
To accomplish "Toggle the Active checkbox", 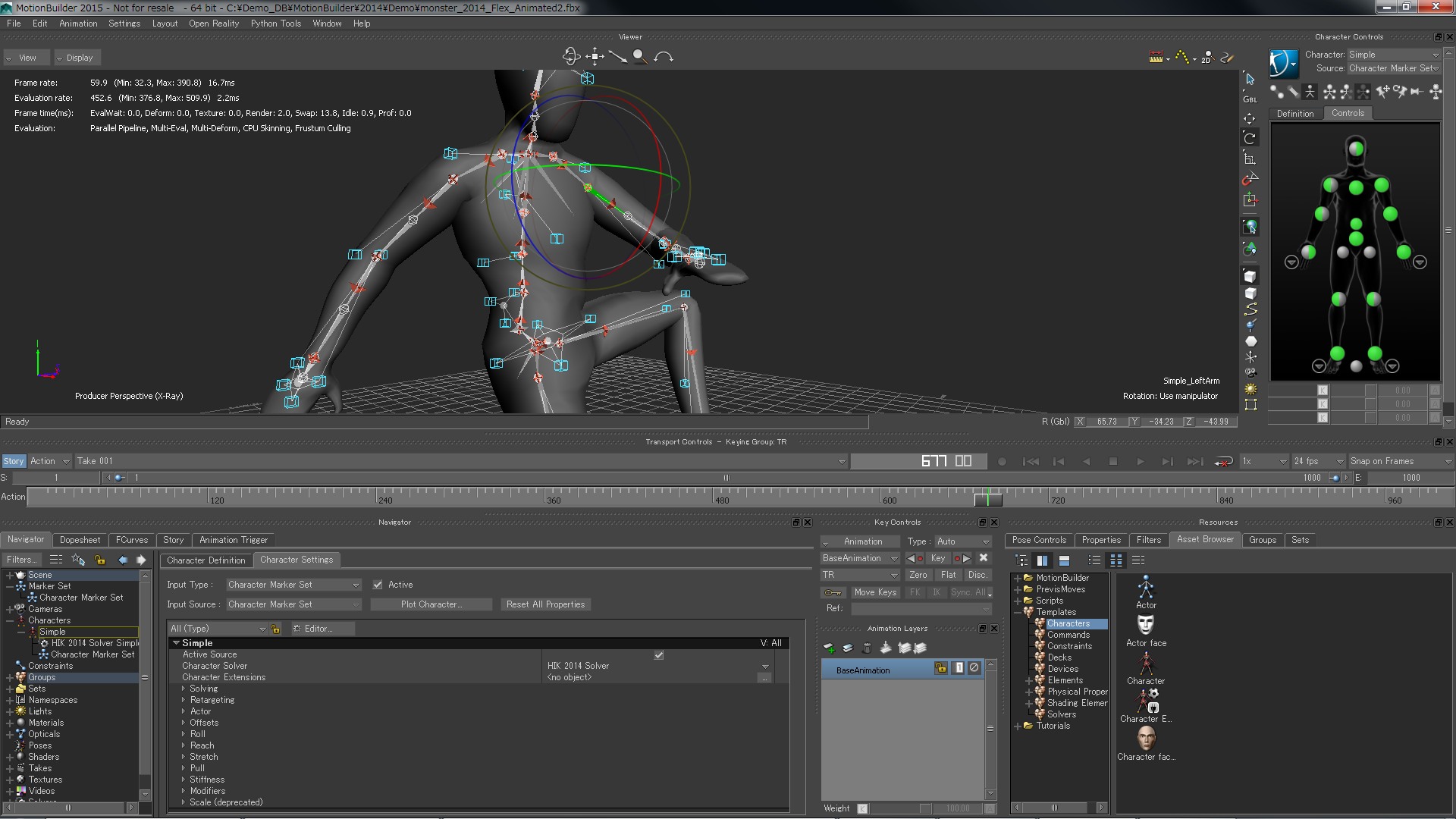I will point(378,585).
